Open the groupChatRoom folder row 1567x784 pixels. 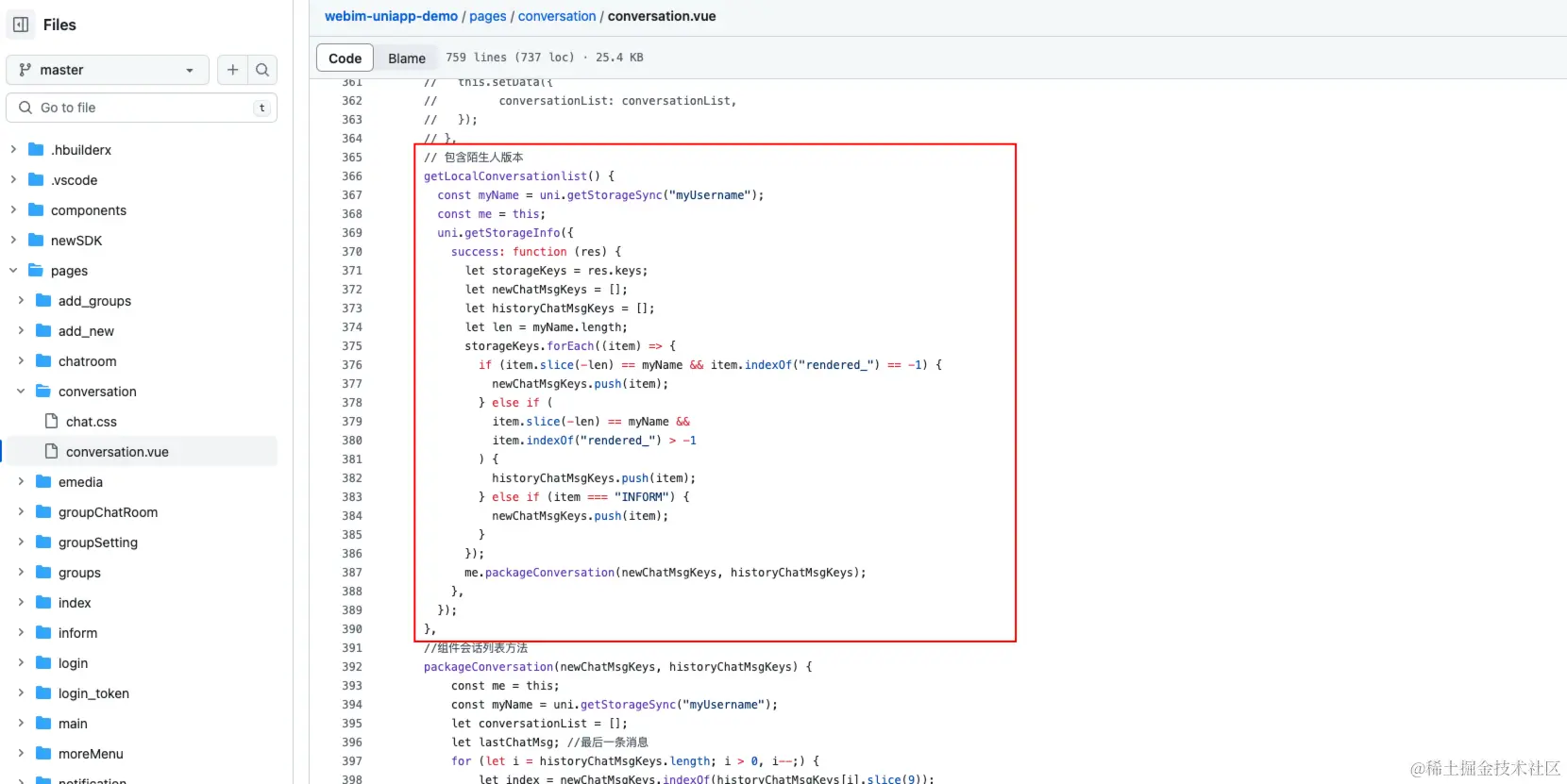[x=142, y=512]
